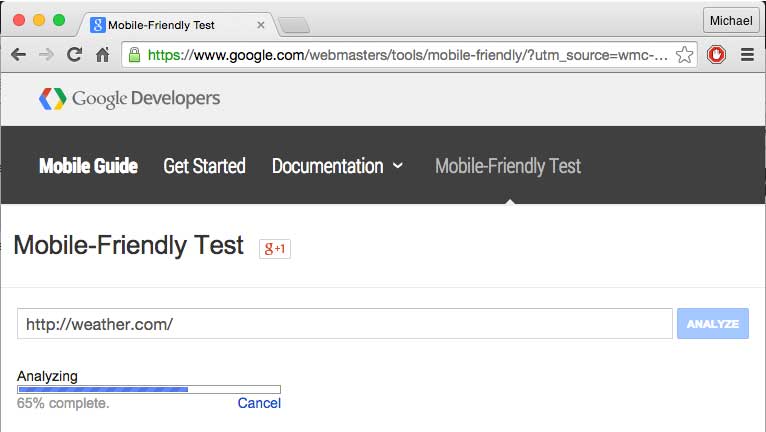Click the 65% complete status text
The width and height of the screenshot is (766, 432).
tap(63, 403)
